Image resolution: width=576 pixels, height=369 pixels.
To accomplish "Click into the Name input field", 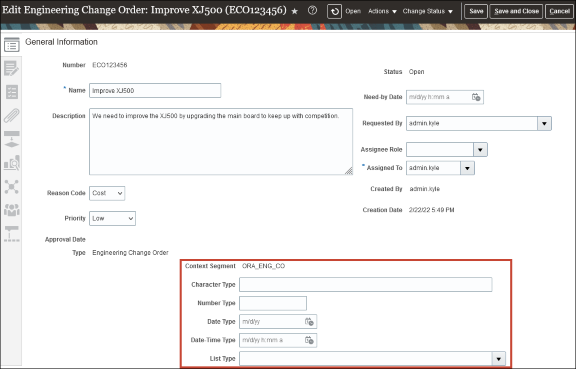I will click(x=155, y=90).
